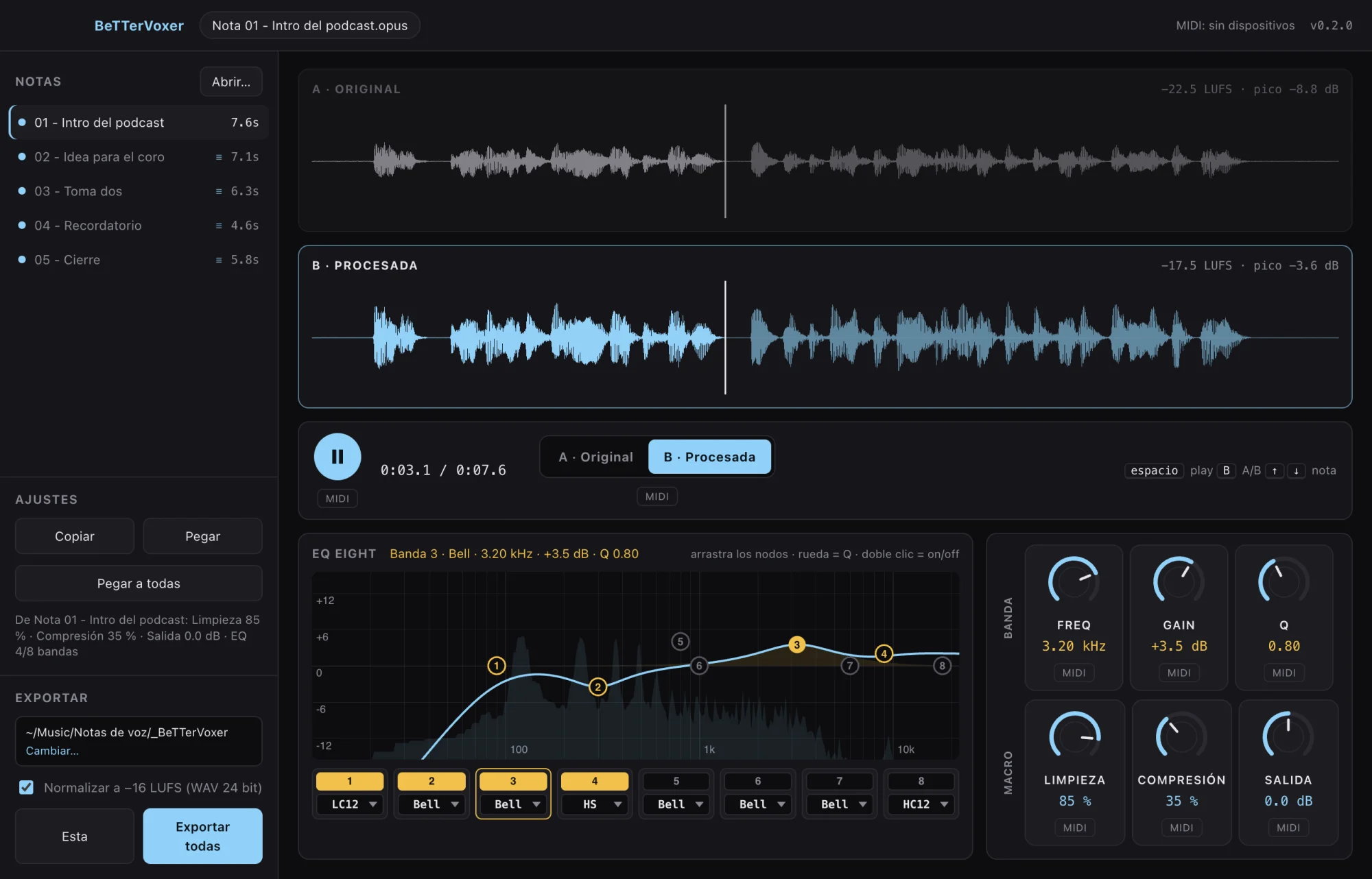The height and width of the screenshot is (879, 1372).
Task: Click inside the B · Procesada waveform
Action: [825, 337]
